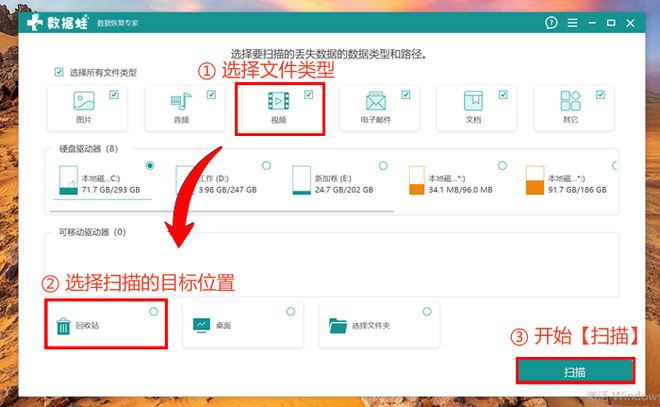Select the 91.7 GB/186 GB disk icon
The height and width of the screenshot is (407, 660).
coord(535,180)
